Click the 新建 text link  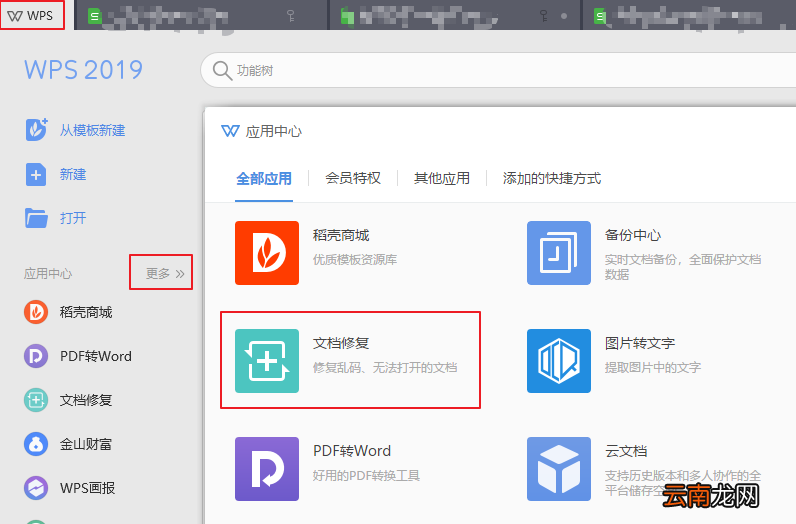73,175
